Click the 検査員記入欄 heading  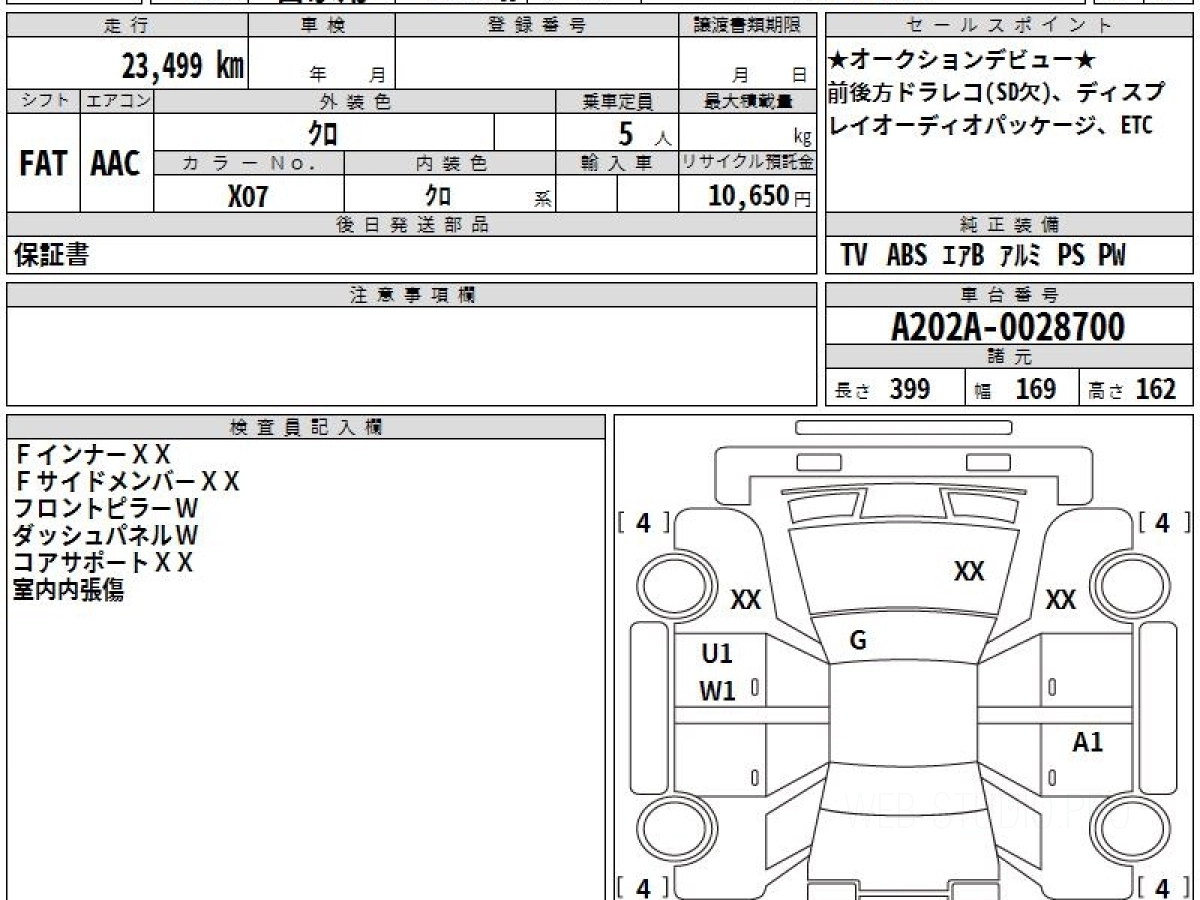[306, 427]
